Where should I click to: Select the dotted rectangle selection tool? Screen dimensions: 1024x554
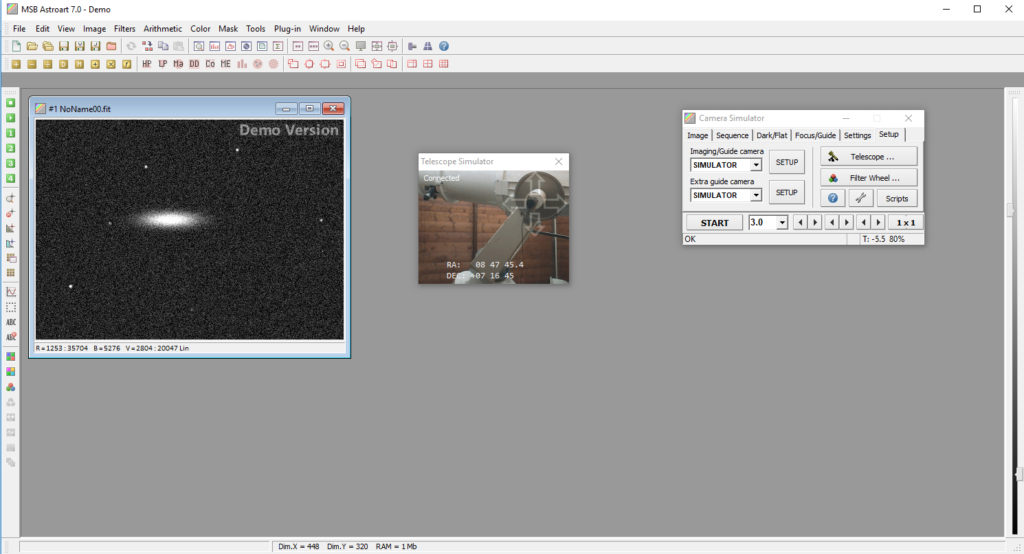tap(10, 306)
